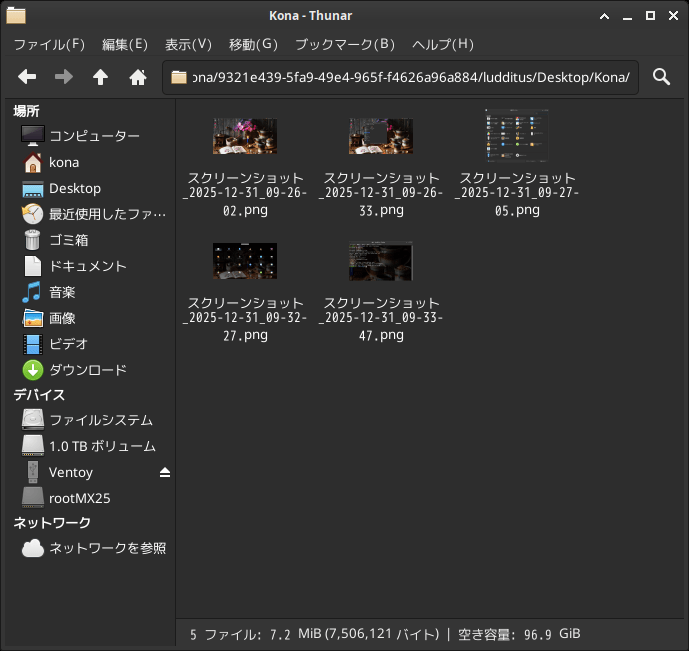
Task: Open the ブックマーク(B) menu
Action: (345, 44)
